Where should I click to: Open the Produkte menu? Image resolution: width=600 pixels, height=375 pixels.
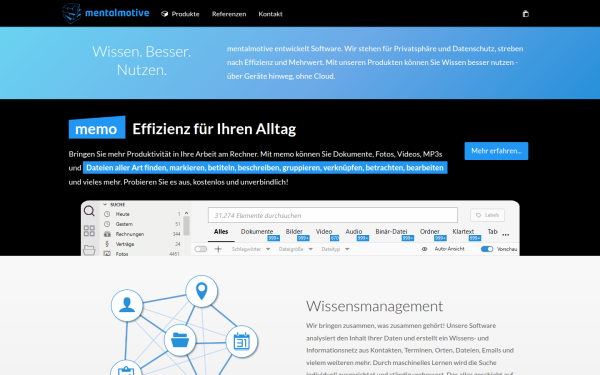tap(180, 14)
